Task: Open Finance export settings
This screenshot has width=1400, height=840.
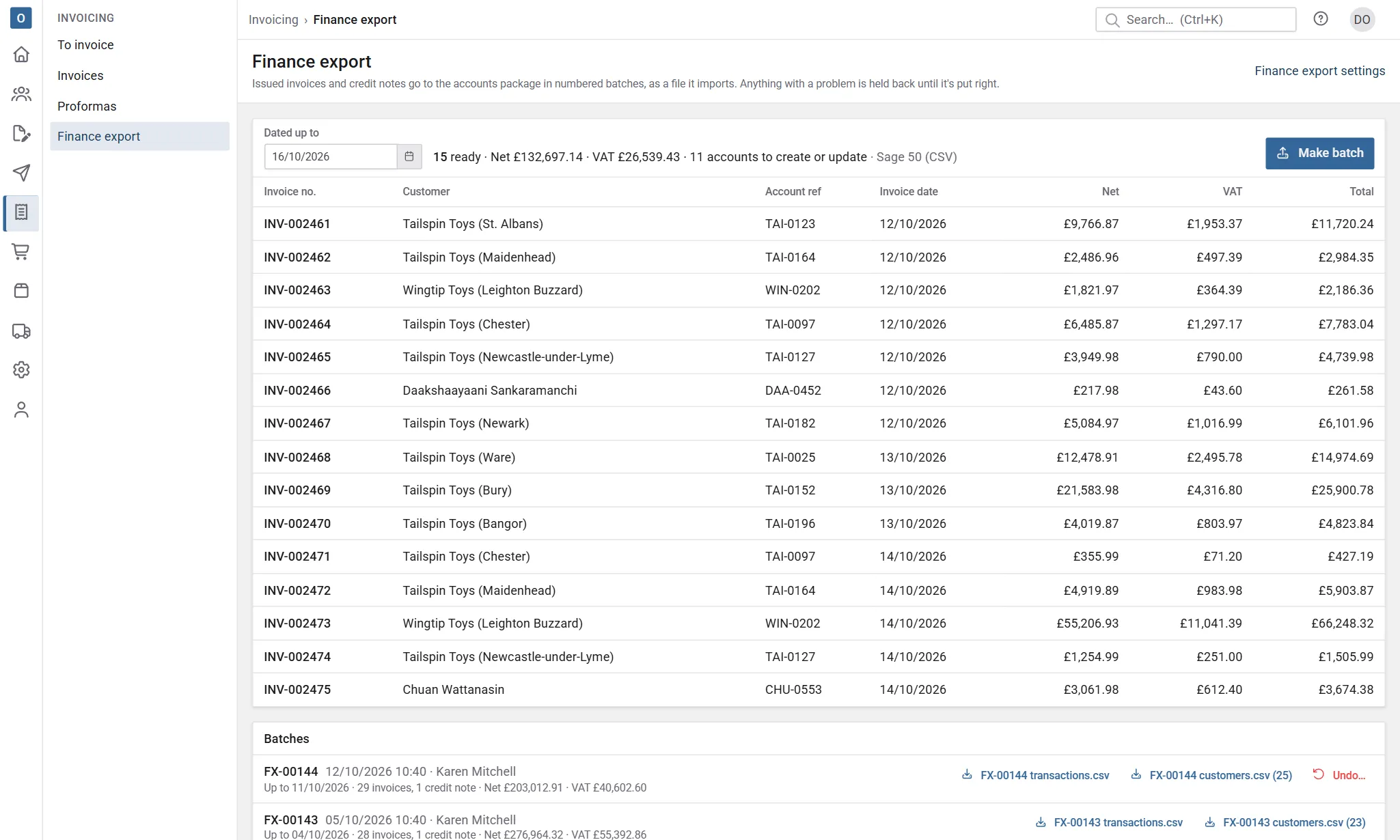Action: 1319,71
